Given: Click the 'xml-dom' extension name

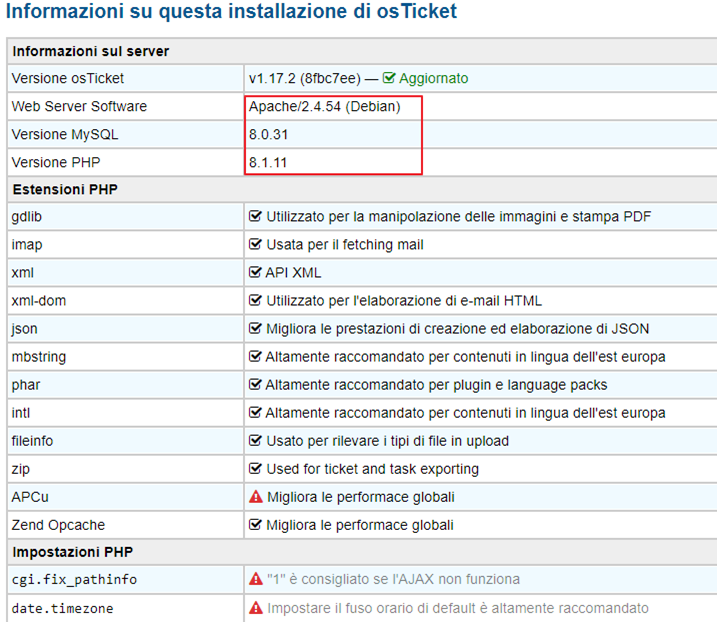Looking at the screenshot, I should (38, 301).
